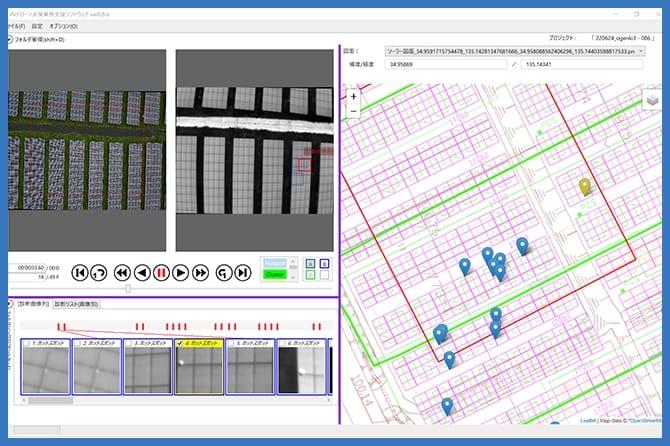Viewport: 670px width, 446px height.
Task: Tick the checkbox on thumbnail 5
Action: [x=232, y=343]
